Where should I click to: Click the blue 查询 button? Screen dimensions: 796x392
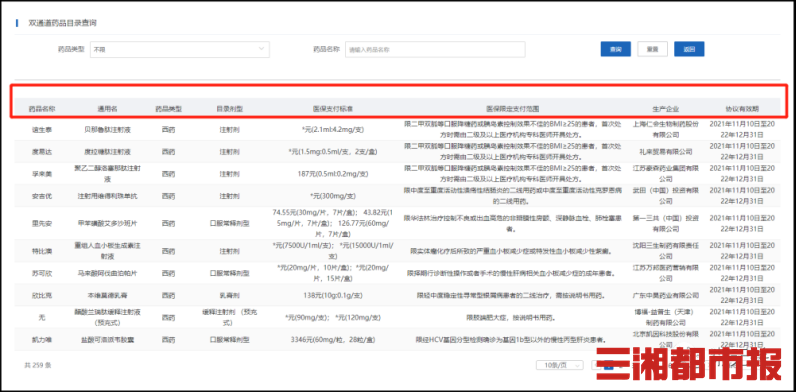click(615, 49)
